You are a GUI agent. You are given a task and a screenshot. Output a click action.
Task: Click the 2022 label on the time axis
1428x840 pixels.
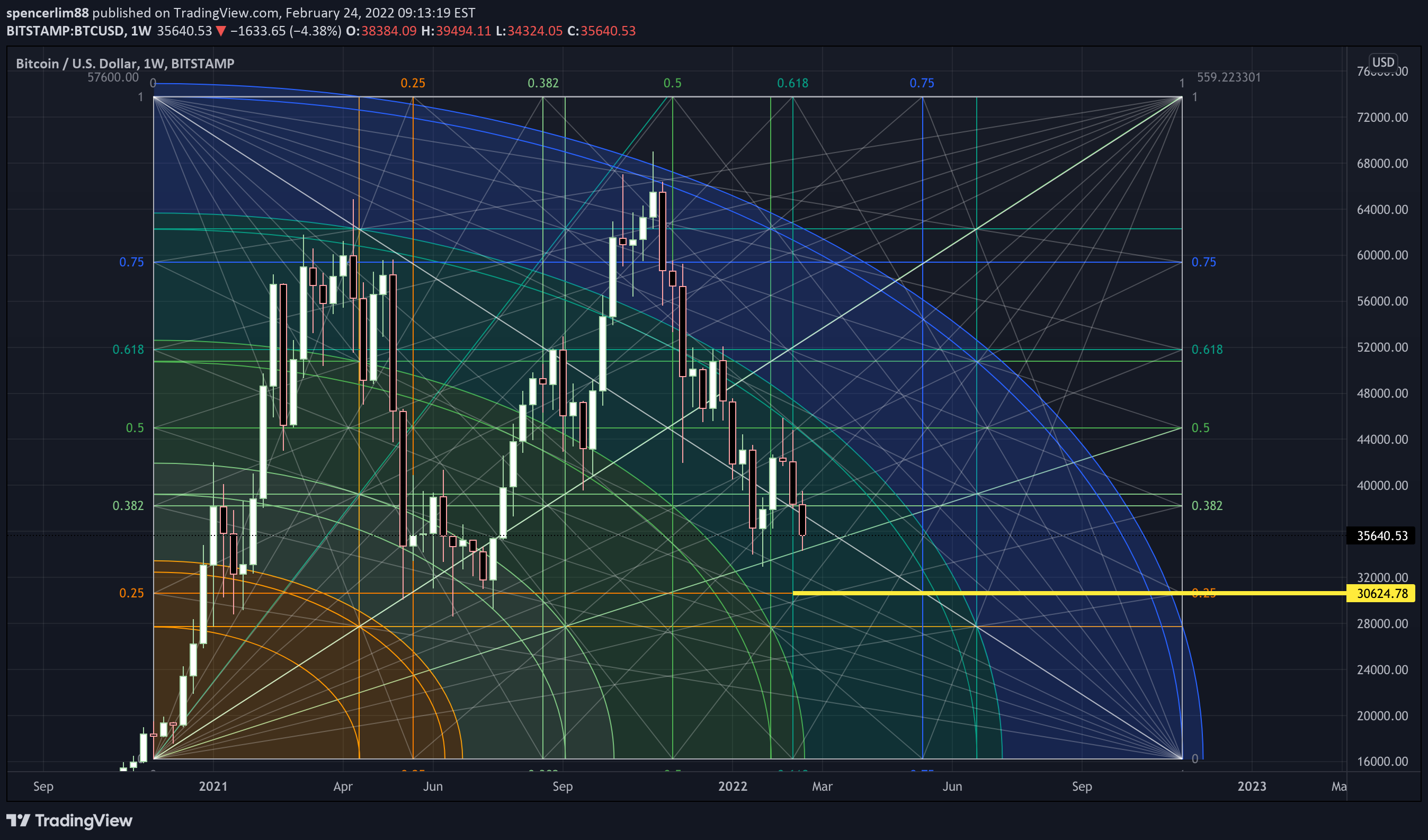(x=733, y=786)
